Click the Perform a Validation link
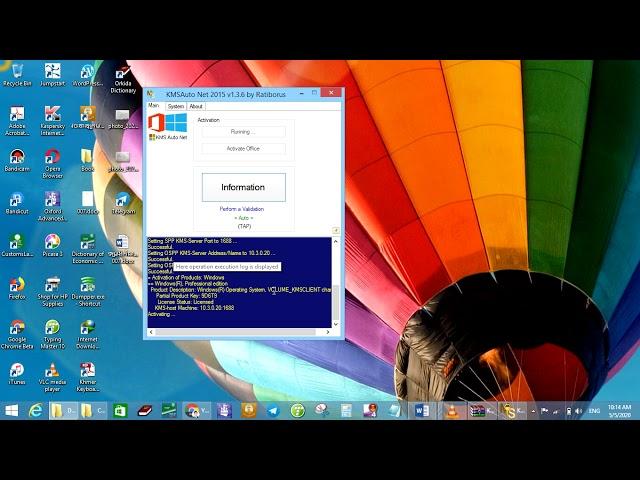This screenshot has height=480, width=640. pos(242,209)
